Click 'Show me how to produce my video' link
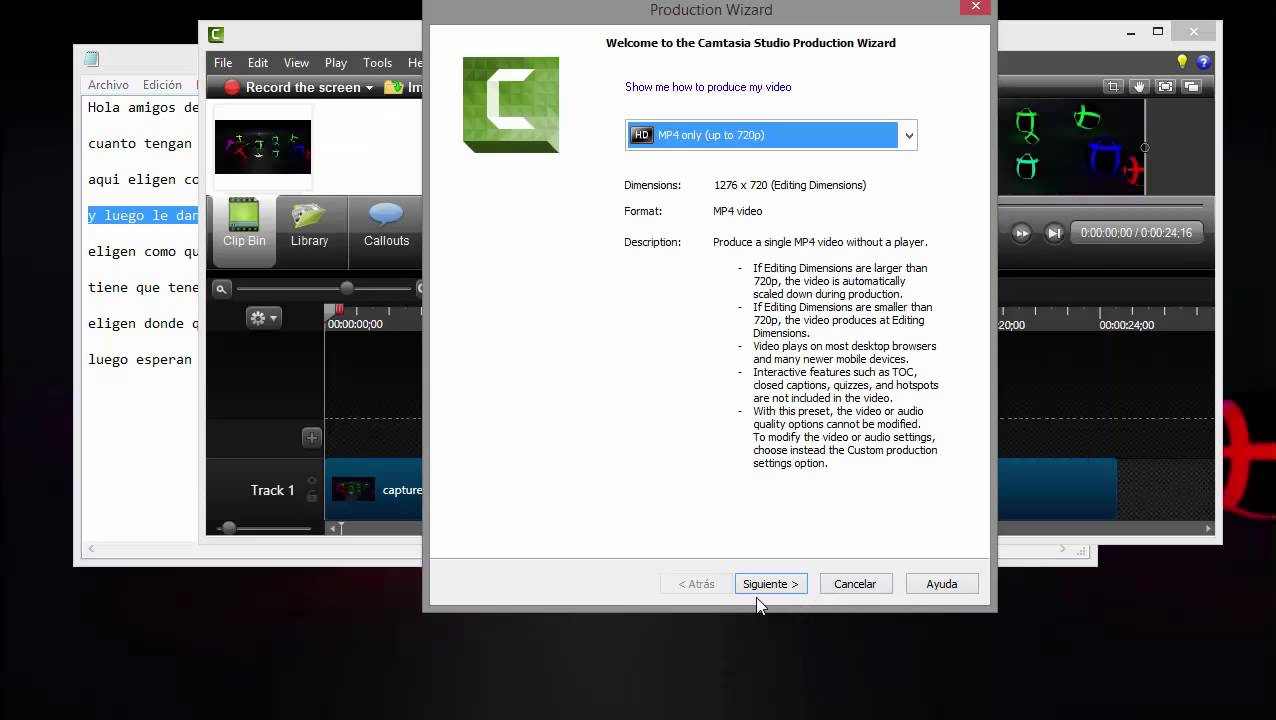This screenshot has width=1276, height=720. [x=708, y=87]
